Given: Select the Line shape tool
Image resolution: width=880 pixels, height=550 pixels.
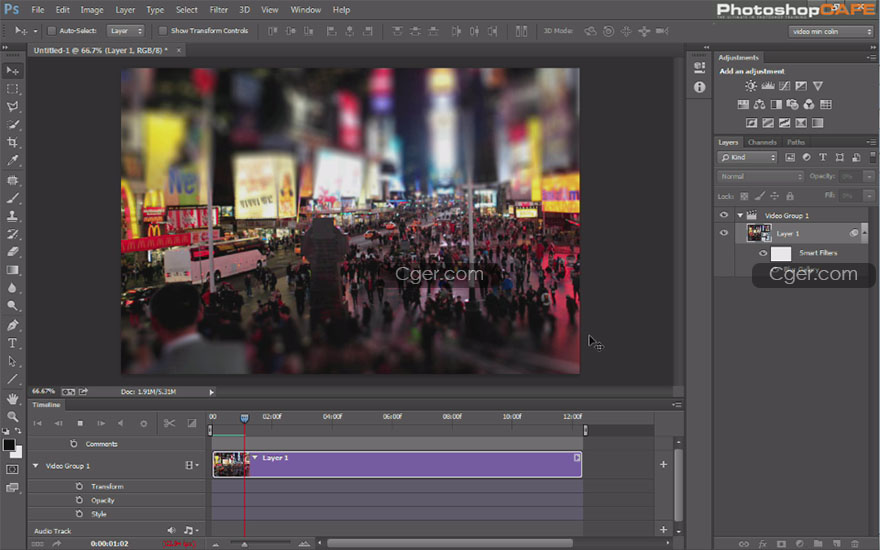Looking at the screenshot, I should pyautogui.click(x=12, y=379).
